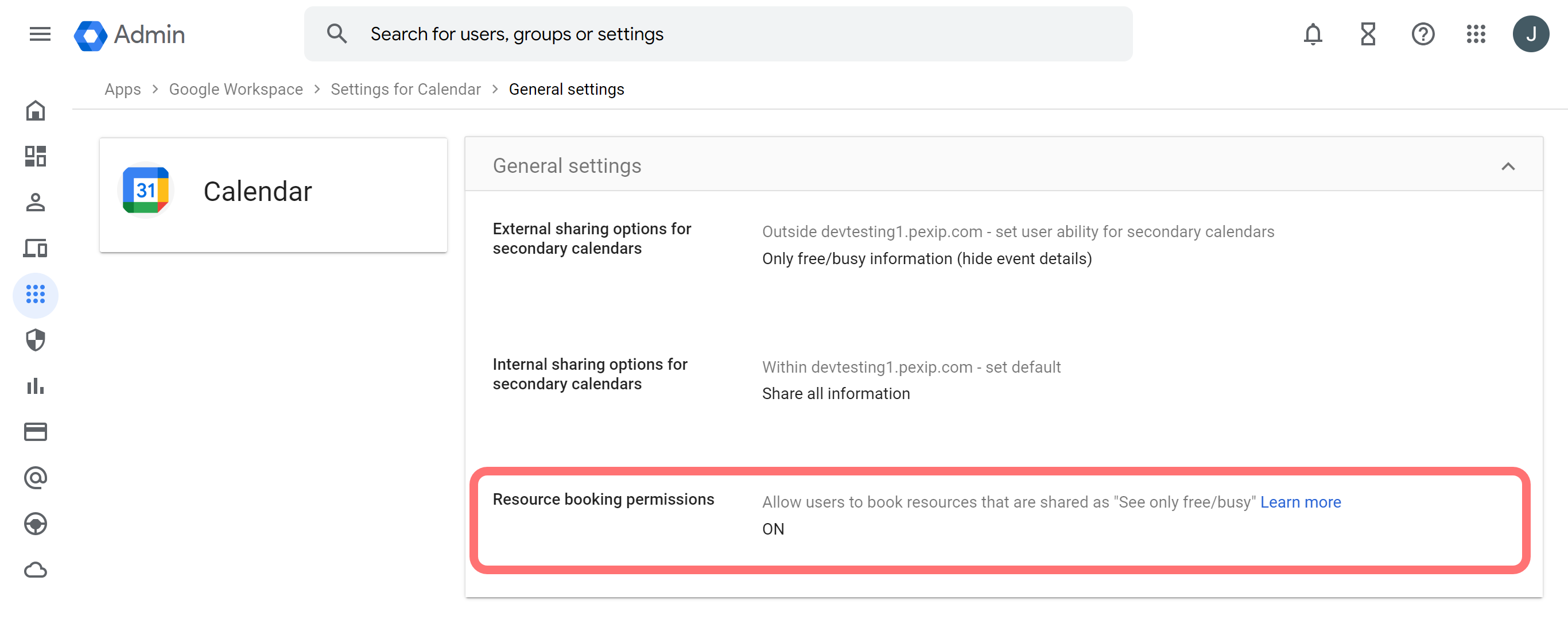
Task: Open the Reporting bar chart icon
Action: click(x=36, y=386)
